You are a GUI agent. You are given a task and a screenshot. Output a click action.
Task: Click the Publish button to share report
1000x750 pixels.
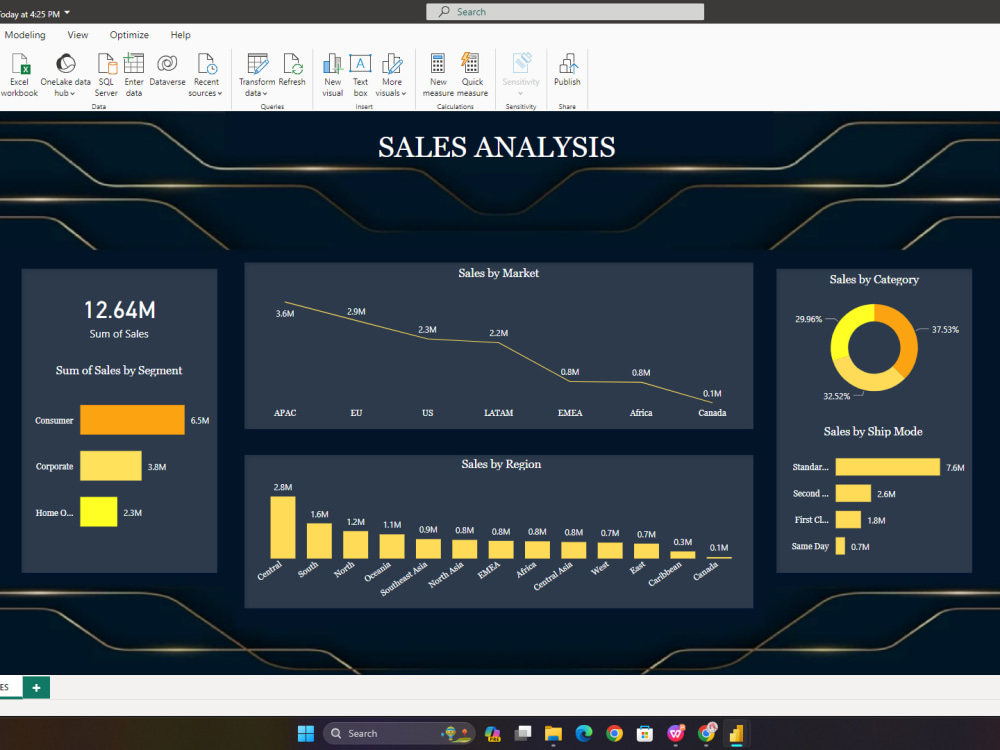click(x=567, y=70)
